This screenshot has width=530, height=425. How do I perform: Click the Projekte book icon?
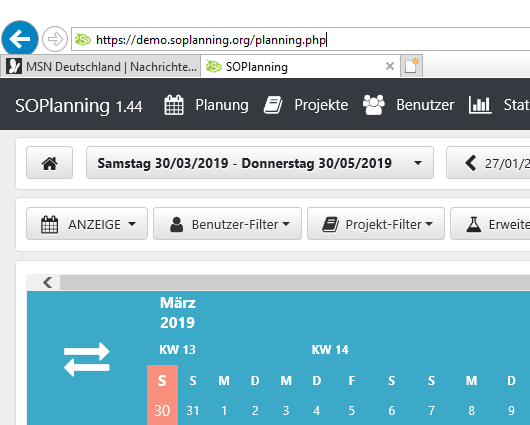pos(273,105)
